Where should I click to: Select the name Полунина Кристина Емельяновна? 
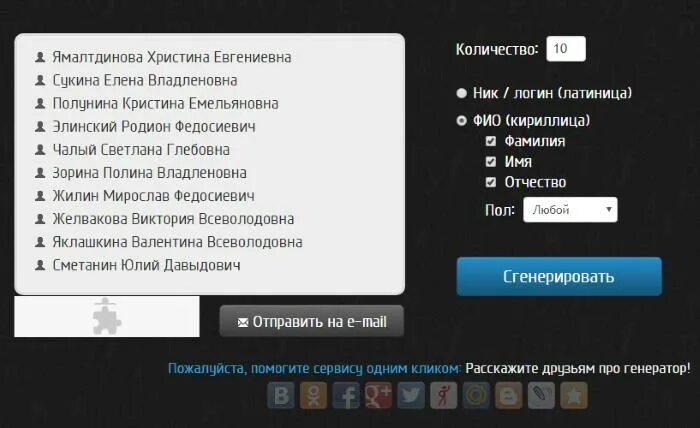165,104
